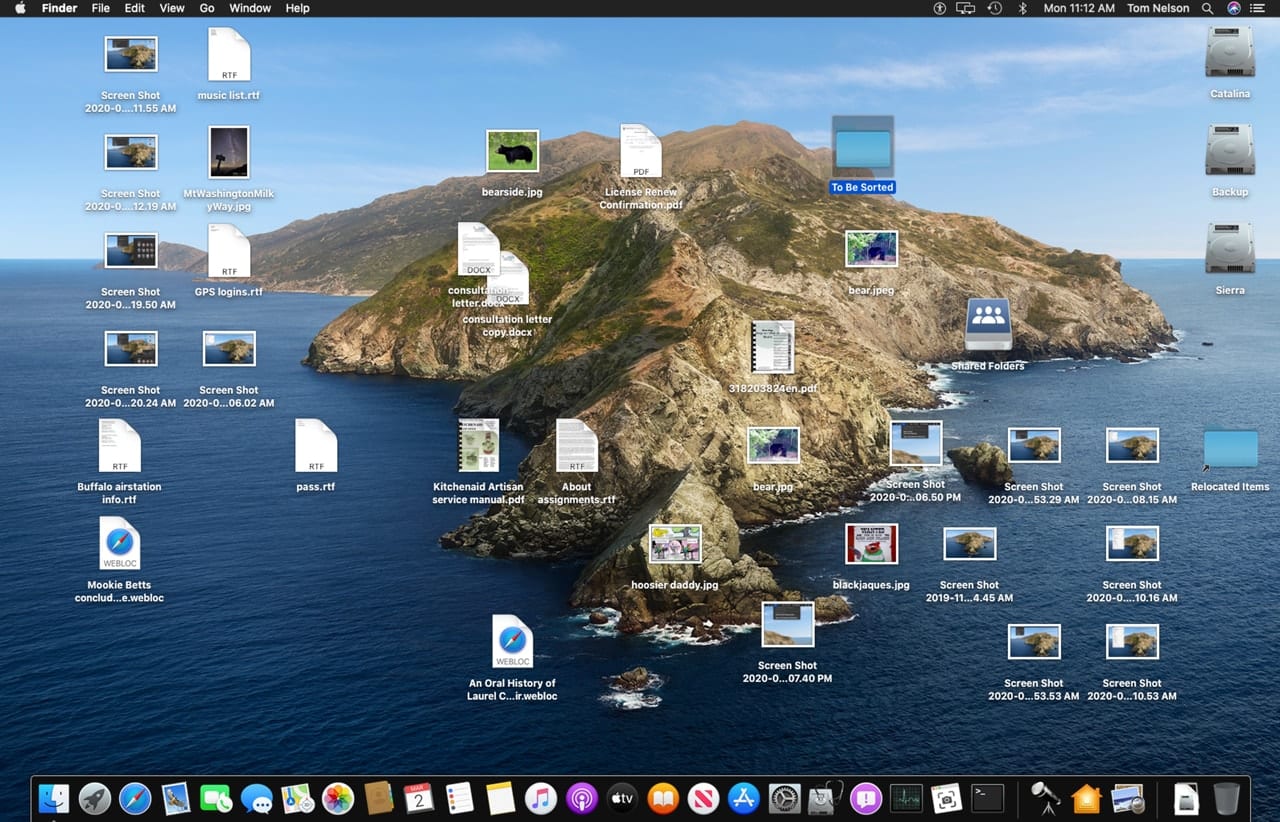Click the View menu

172,8
